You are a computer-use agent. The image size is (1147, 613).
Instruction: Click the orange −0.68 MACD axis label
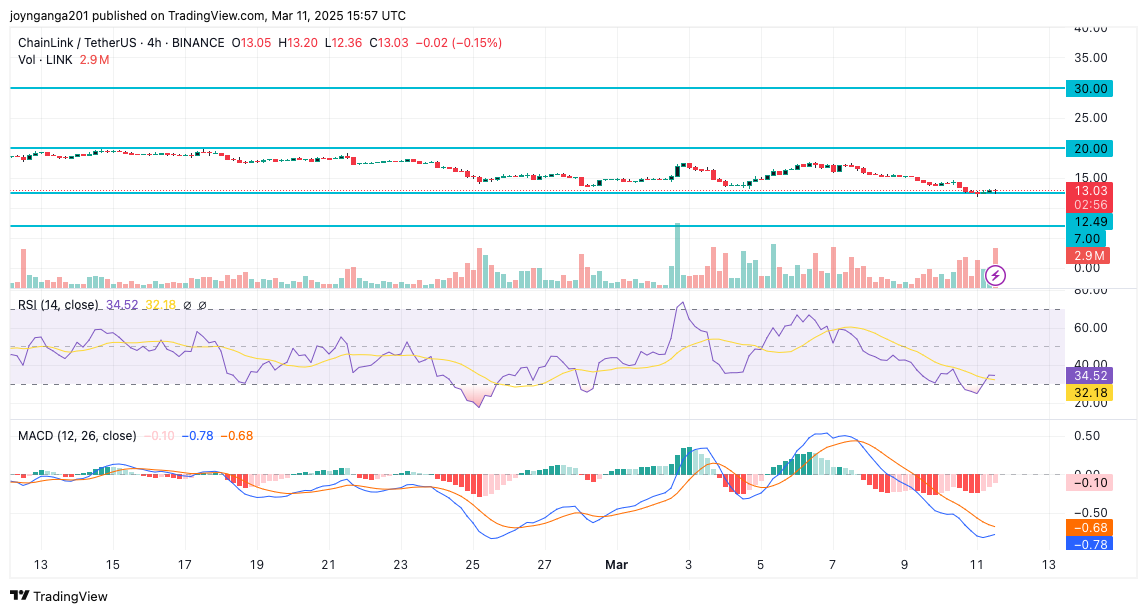[x=1089, y=527]
